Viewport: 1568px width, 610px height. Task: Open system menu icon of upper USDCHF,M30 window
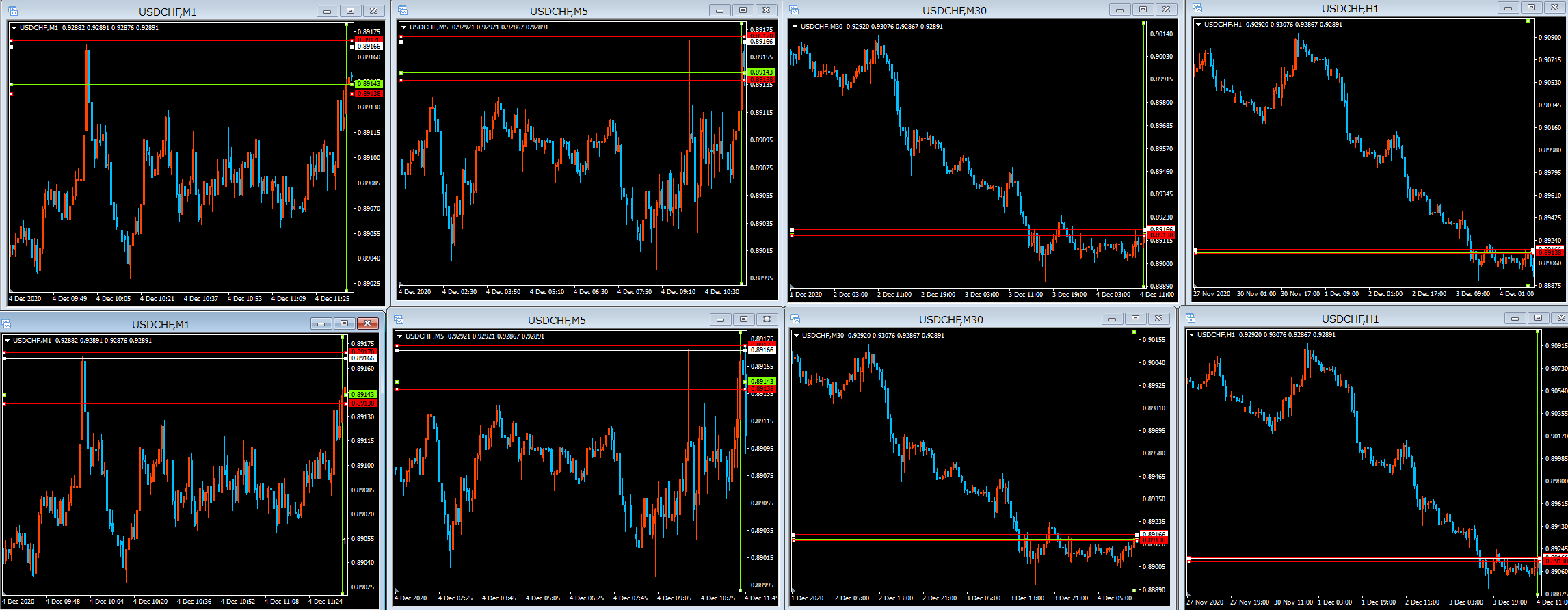pyautogui.click(x=794, y=10)
